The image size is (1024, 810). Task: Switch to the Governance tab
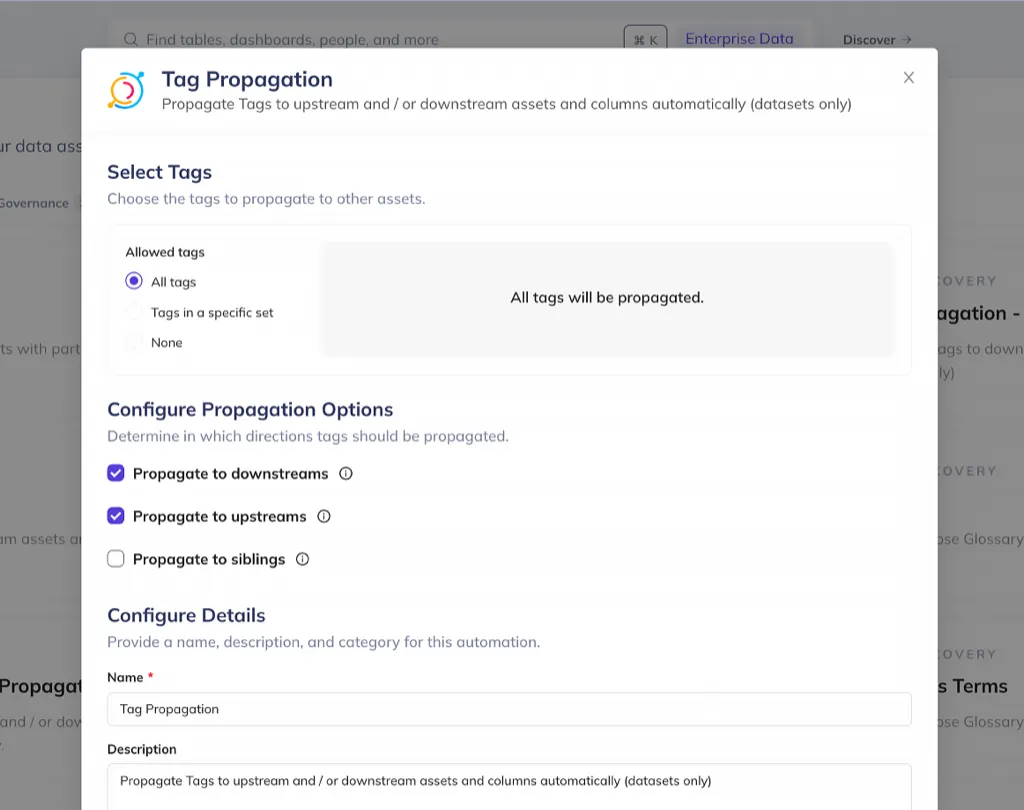[34, 203]
